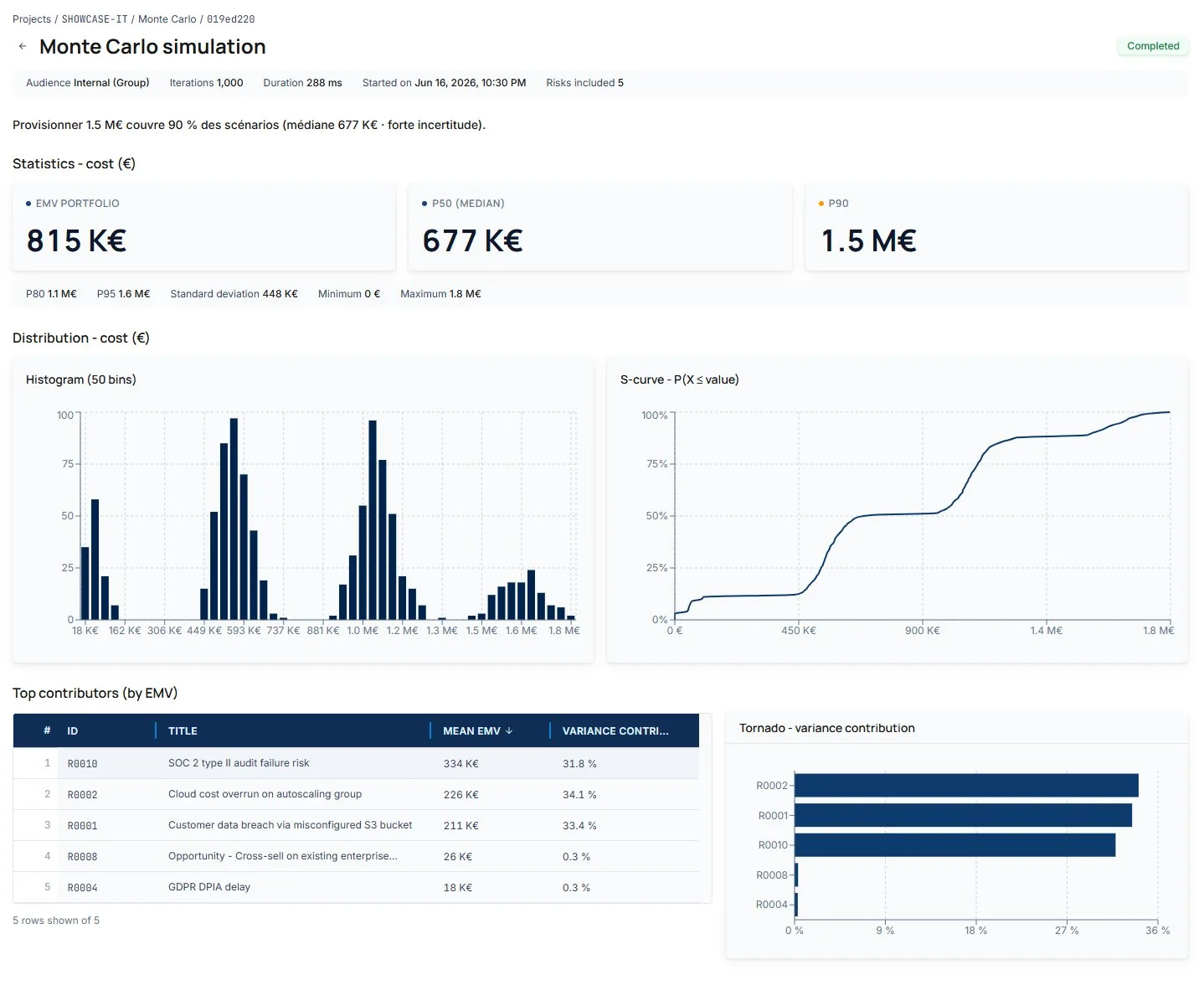Click the EMV Portfolio blue legend dot
The width and height of the screenshot is (1204, 1001).
pos(28,204)
